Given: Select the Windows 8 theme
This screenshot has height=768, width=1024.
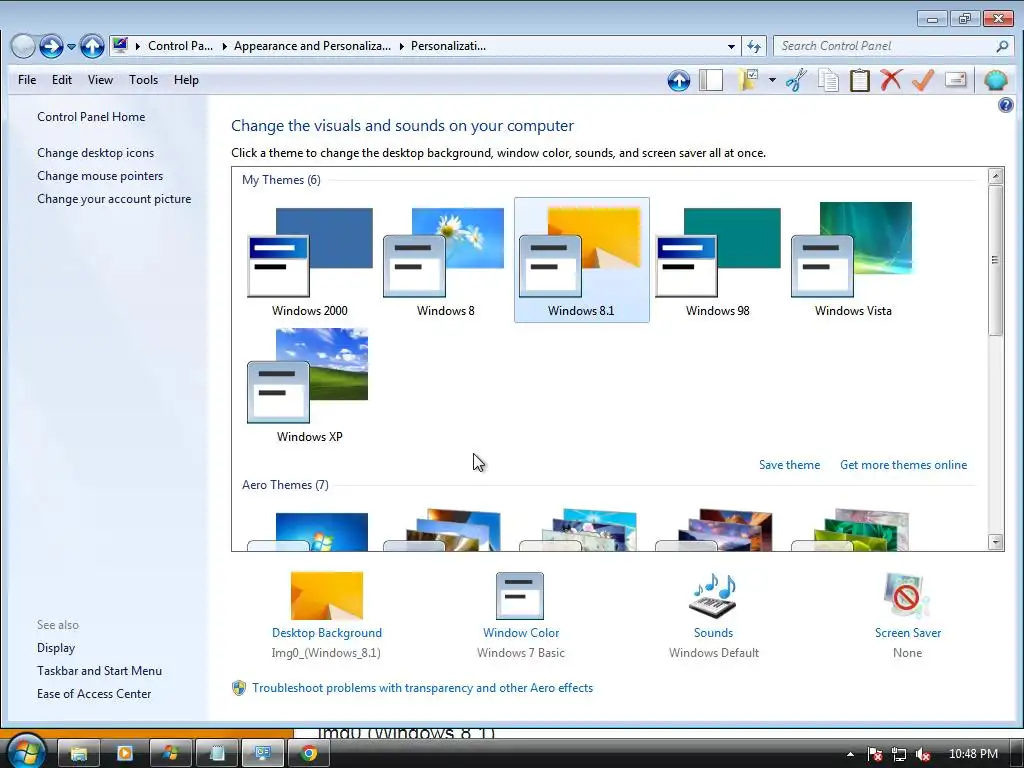Looking at the screenshot, I should tap(445, 261).
